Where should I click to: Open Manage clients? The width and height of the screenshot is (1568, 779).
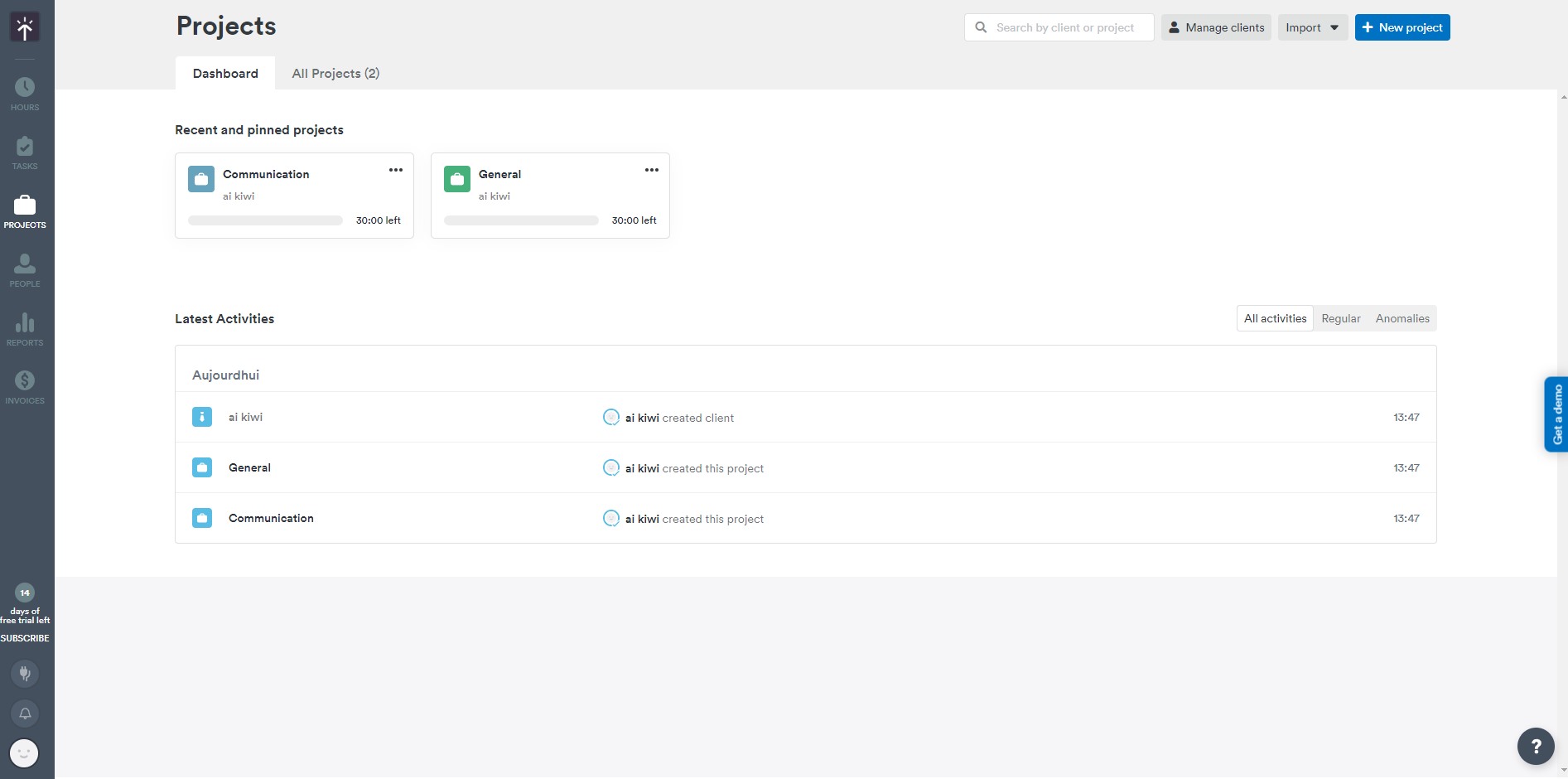[1216, 27]
